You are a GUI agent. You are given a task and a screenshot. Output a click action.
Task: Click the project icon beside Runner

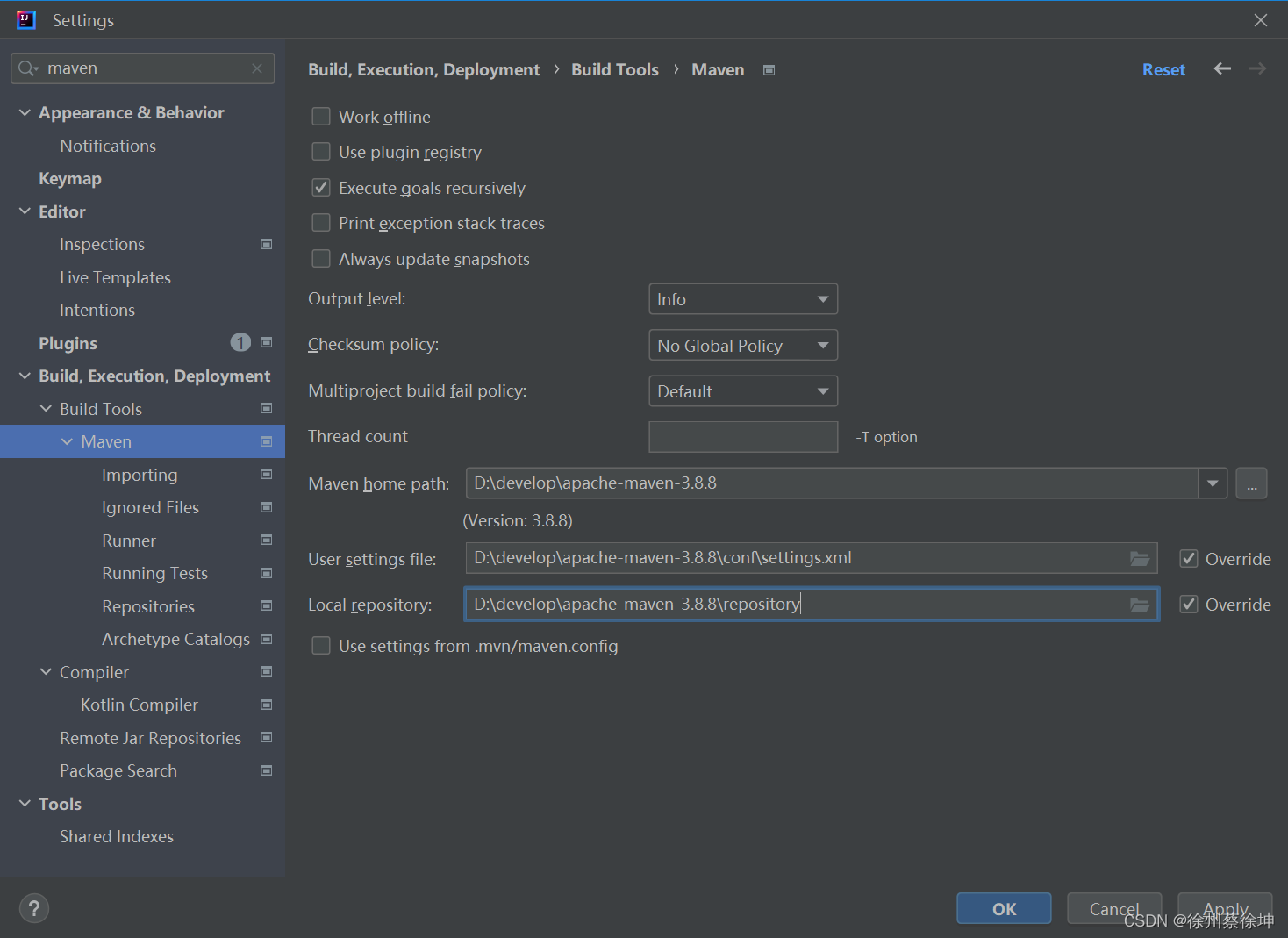pyautogui.click(x=267, y=540)
